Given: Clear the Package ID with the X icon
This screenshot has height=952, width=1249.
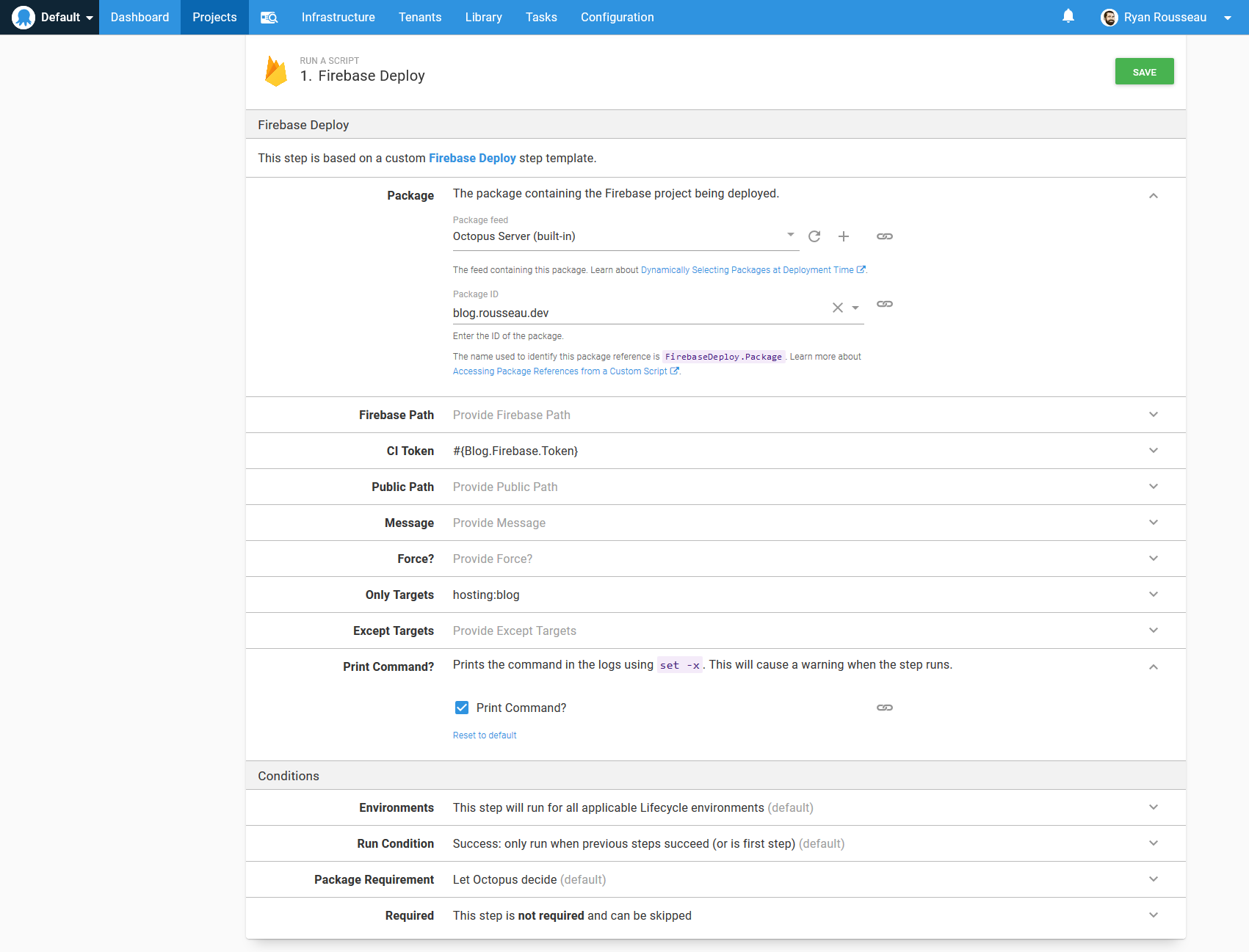Looking at the screenshot, I should pyautogui.click(x=837, y=308).
